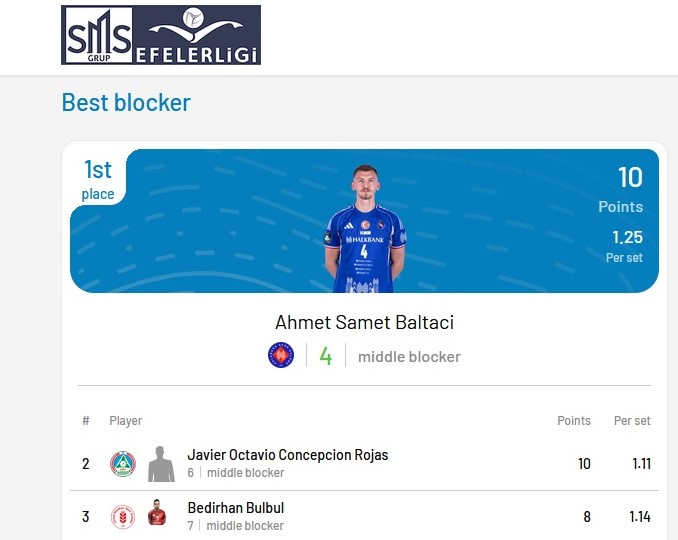678x540 pixels.
Task: Click the Points column header
Action: (573, 421)
